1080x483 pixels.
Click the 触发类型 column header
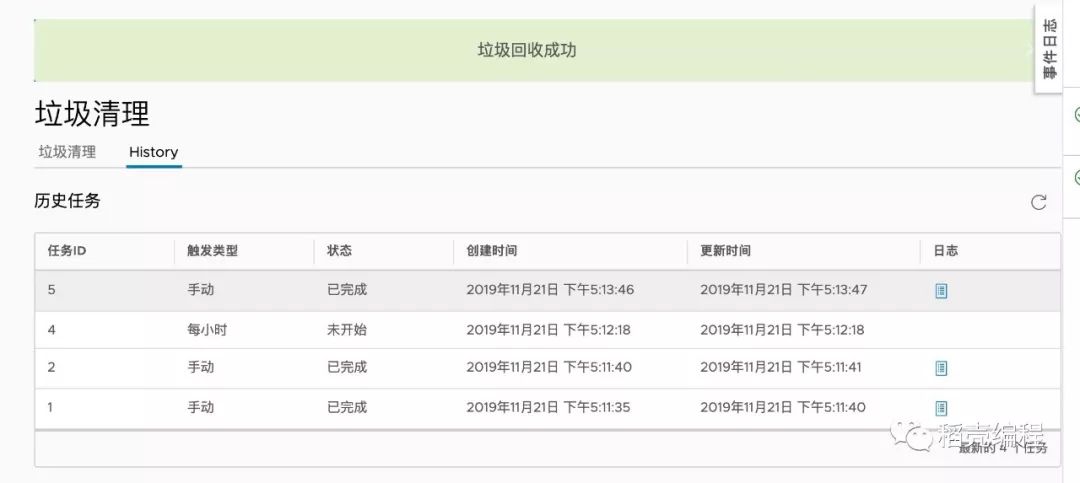coord(212,250)
